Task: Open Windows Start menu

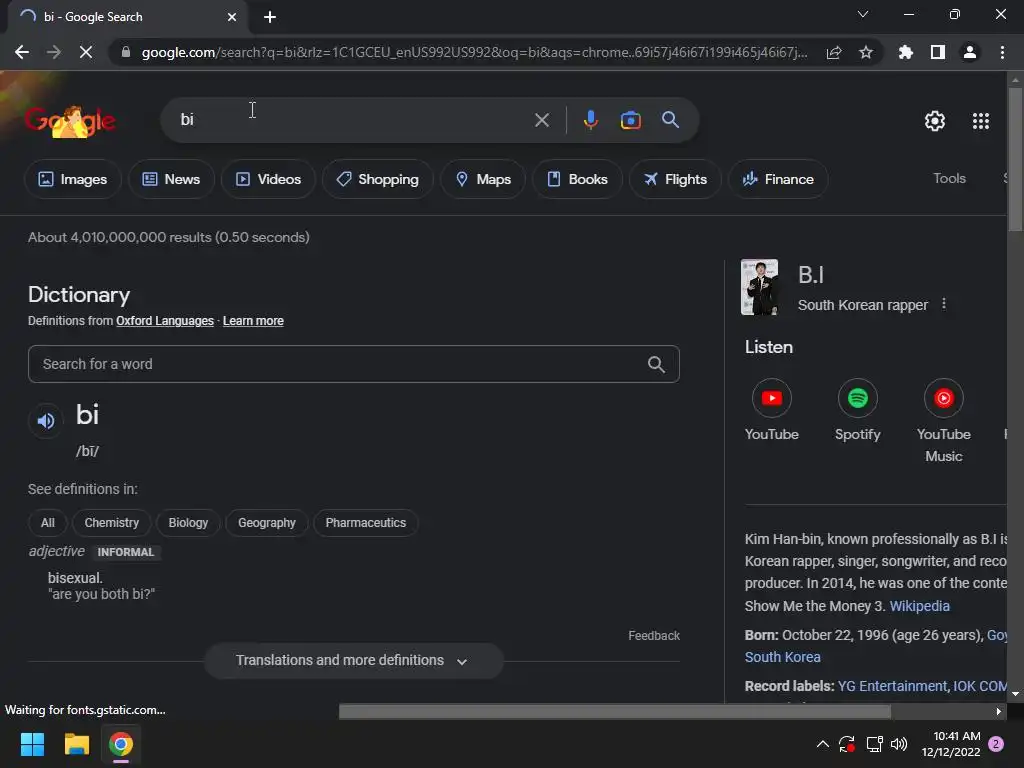Action: point(32,744)
